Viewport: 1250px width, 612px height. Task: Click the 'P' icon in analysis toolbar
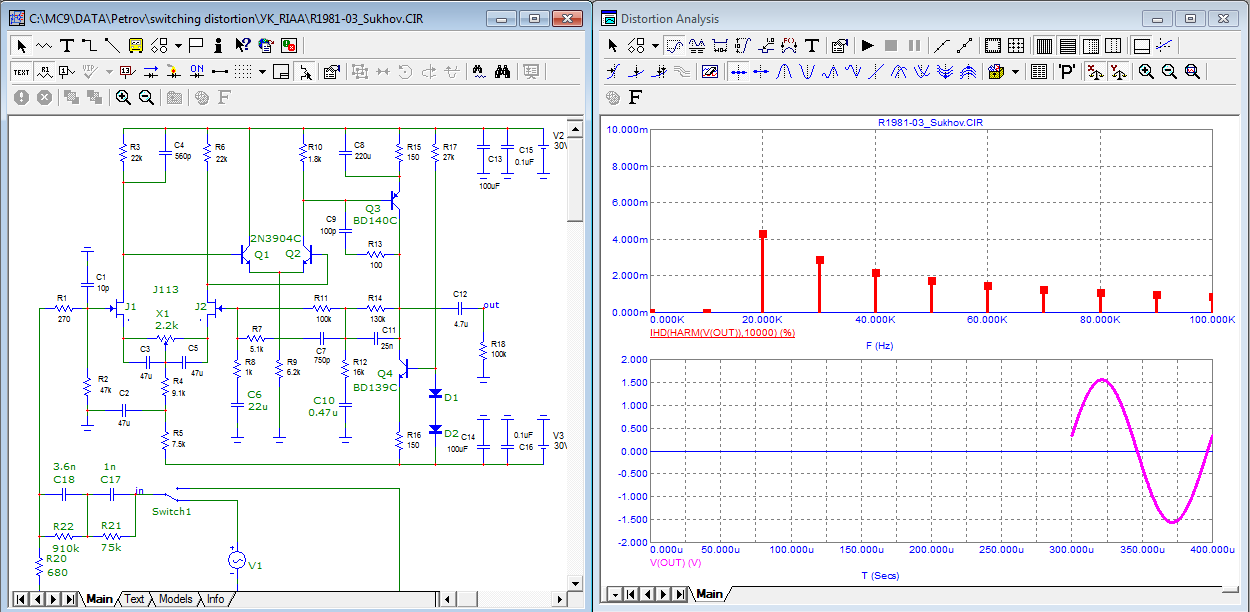click(1067, 71)
